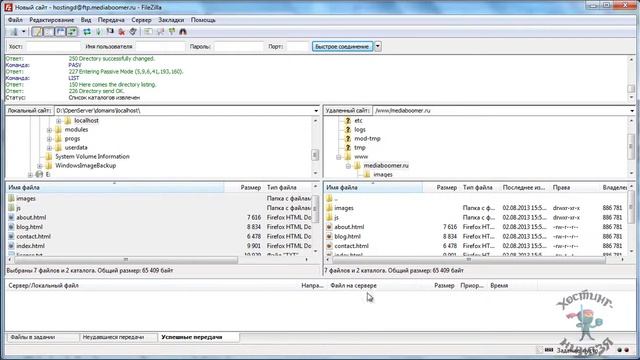
Task: Click the Быстрое соединение button
Action: 342,47
